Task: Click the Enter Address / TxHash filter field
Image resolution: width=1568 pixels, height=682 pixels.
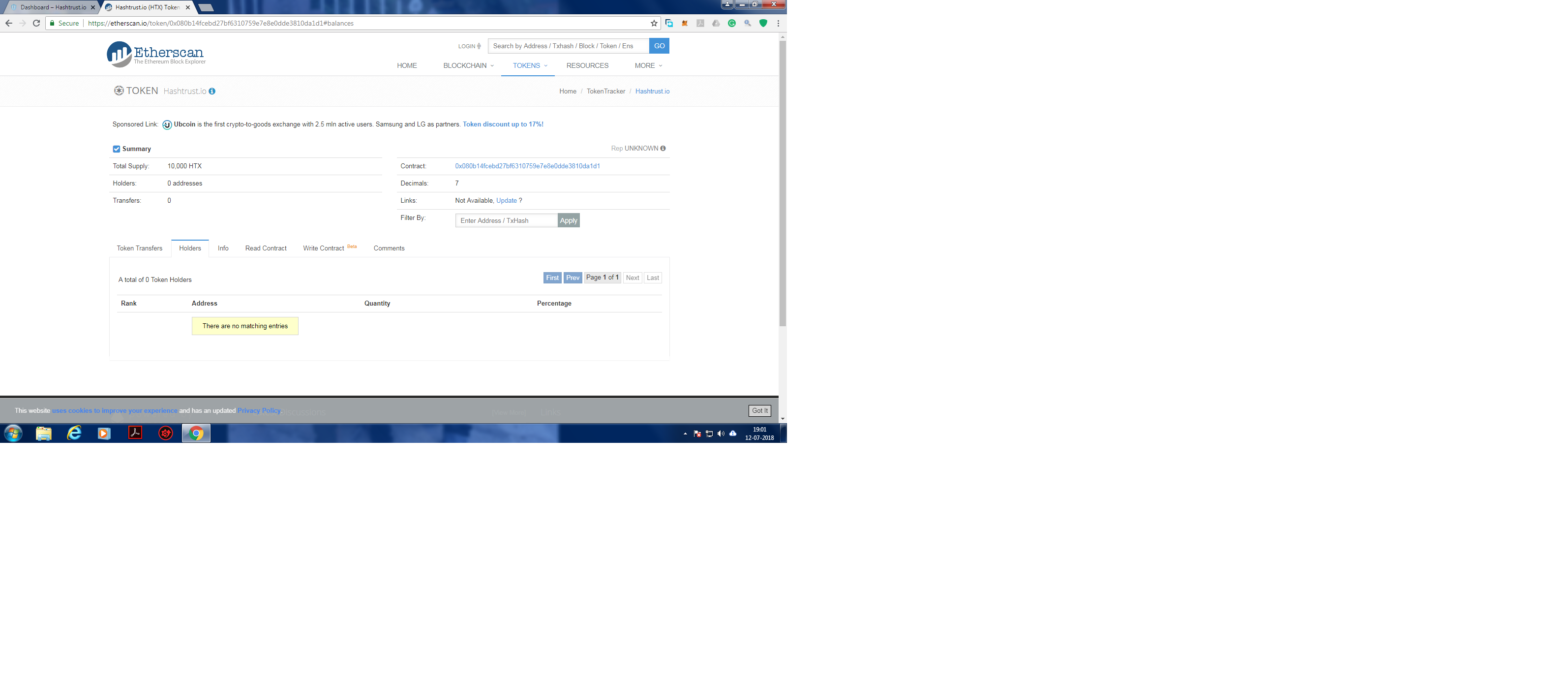Action: [506, 220]
